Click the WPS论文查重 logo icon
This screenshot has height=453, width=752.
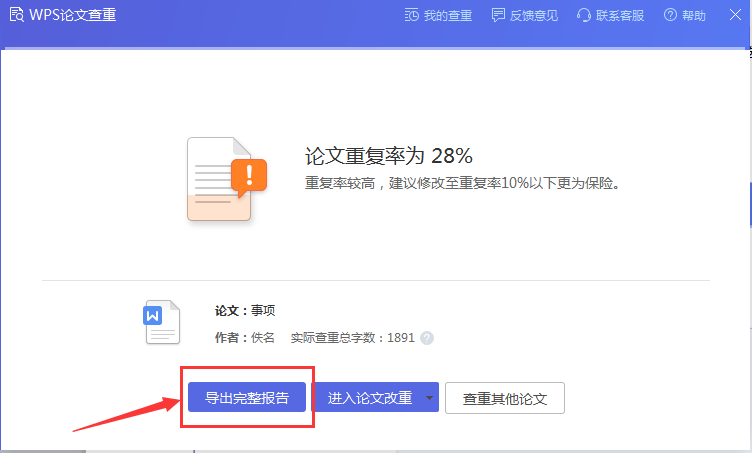click(x=15, y=15)
